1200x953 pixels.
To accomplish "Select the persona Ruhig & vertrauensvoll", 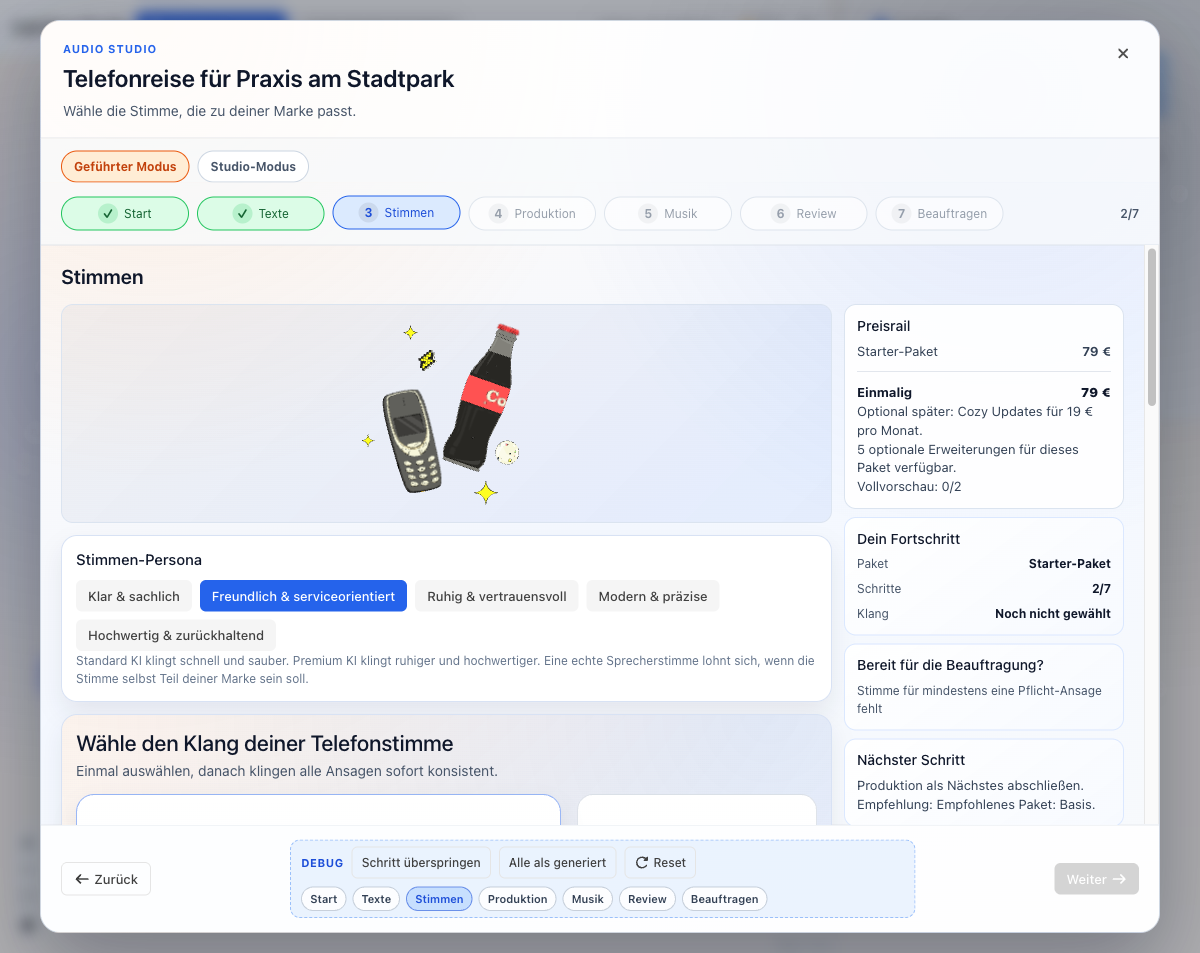I will 496,595.
